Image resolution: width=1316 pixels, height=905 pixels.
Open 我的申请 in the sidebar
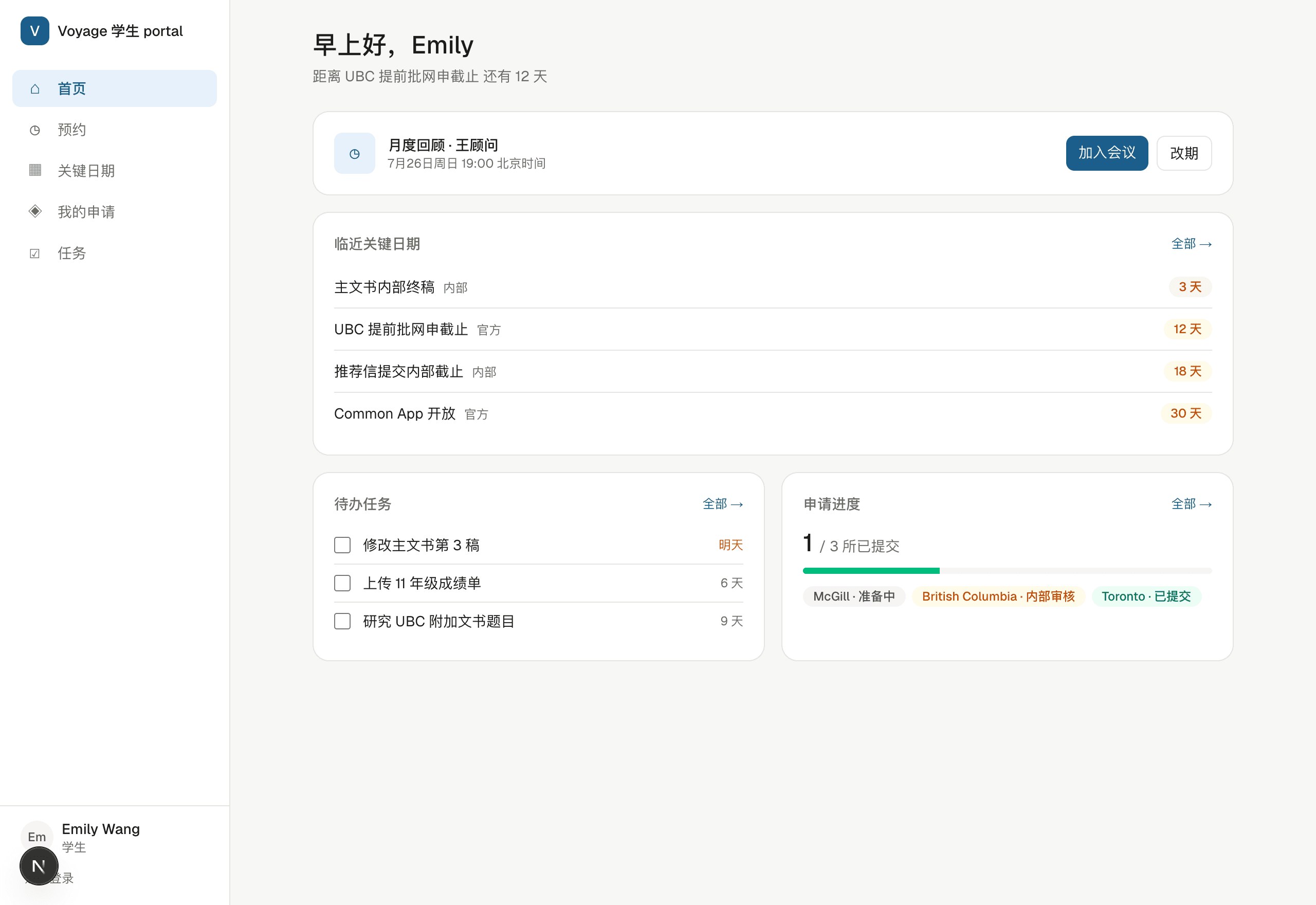coord(115,212)
